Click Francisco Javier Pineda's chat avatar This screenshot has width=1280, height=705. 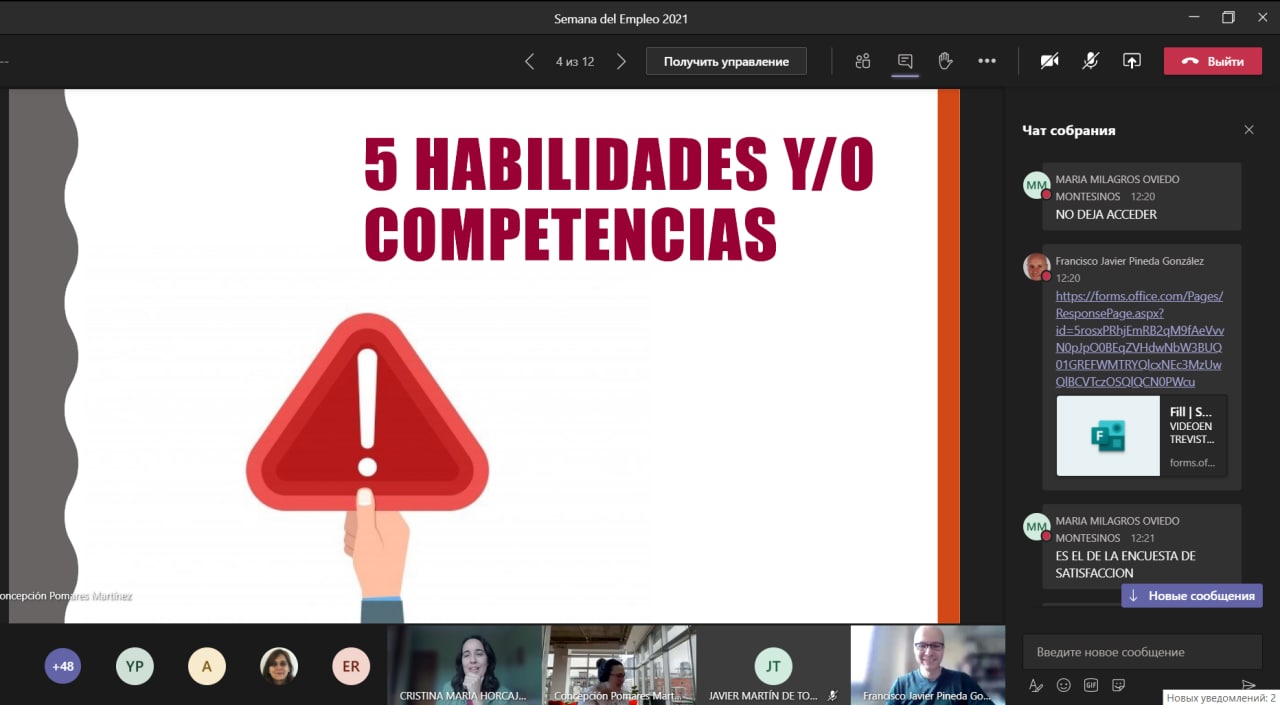coord(1036,266)
